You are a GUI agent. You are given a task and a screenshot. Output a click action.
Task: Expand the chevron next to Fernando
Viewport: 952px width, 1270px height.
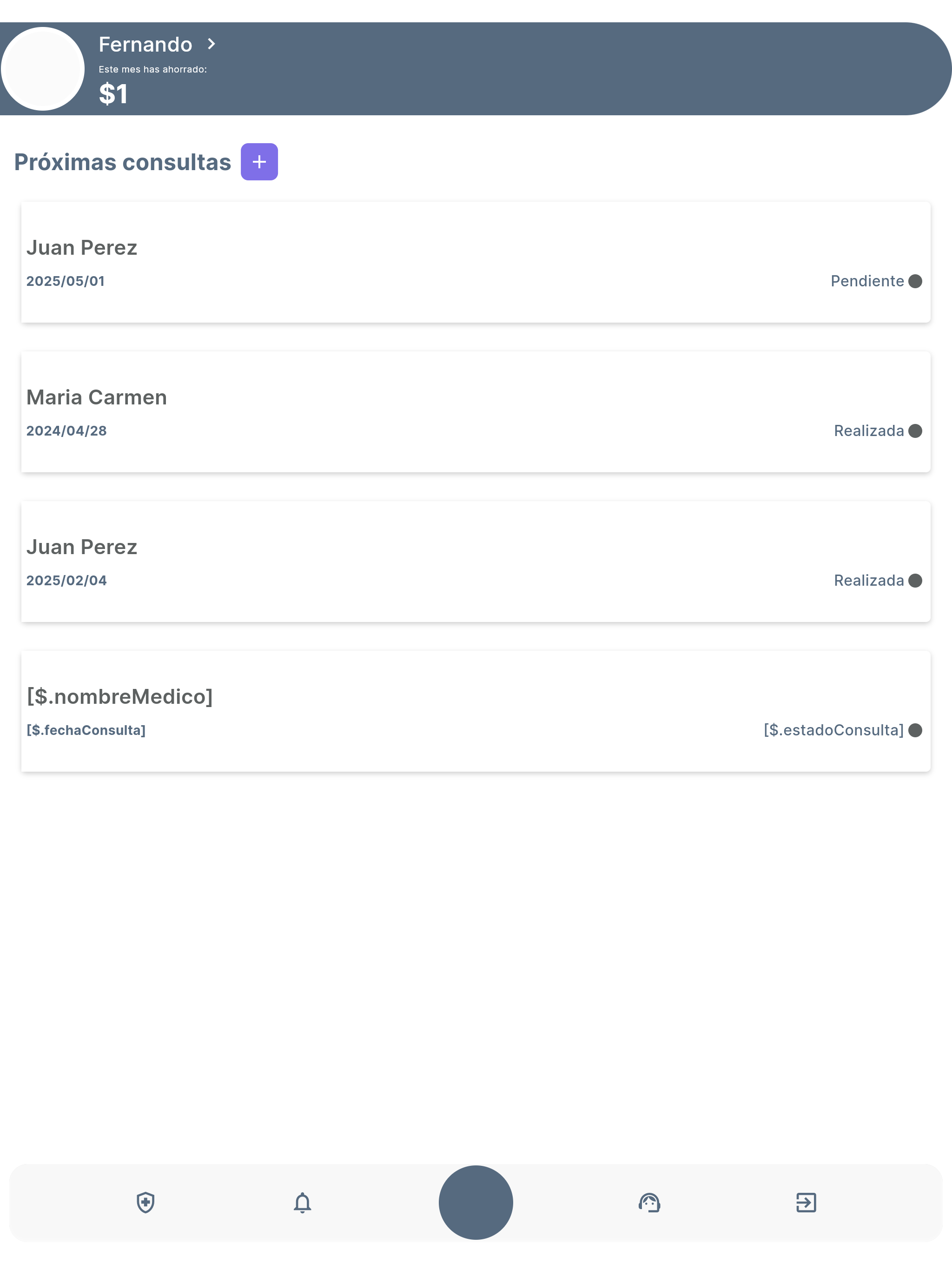[x=212, y=44]
